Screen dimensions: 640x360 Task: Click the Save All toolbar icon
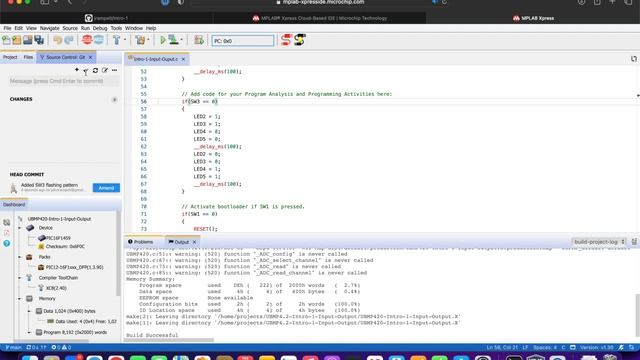(39, 40)
